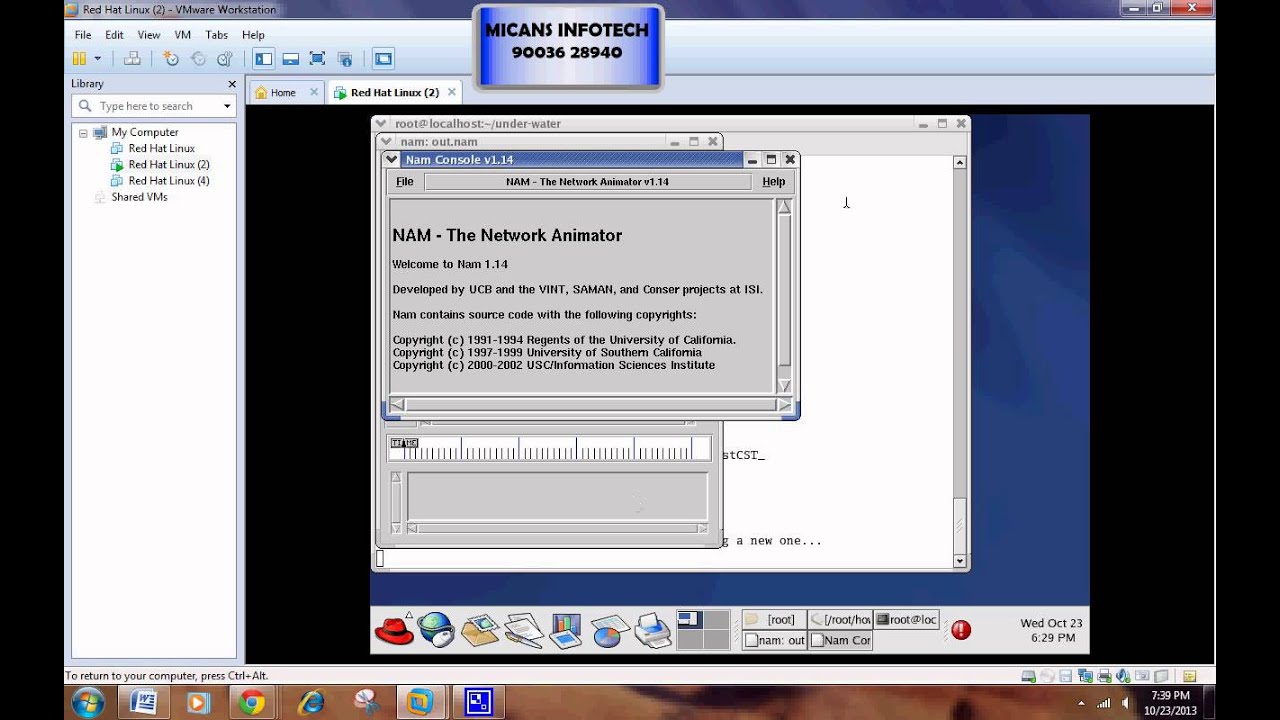Open Google Chrome from the Windows taskbar

coord(252,702)
